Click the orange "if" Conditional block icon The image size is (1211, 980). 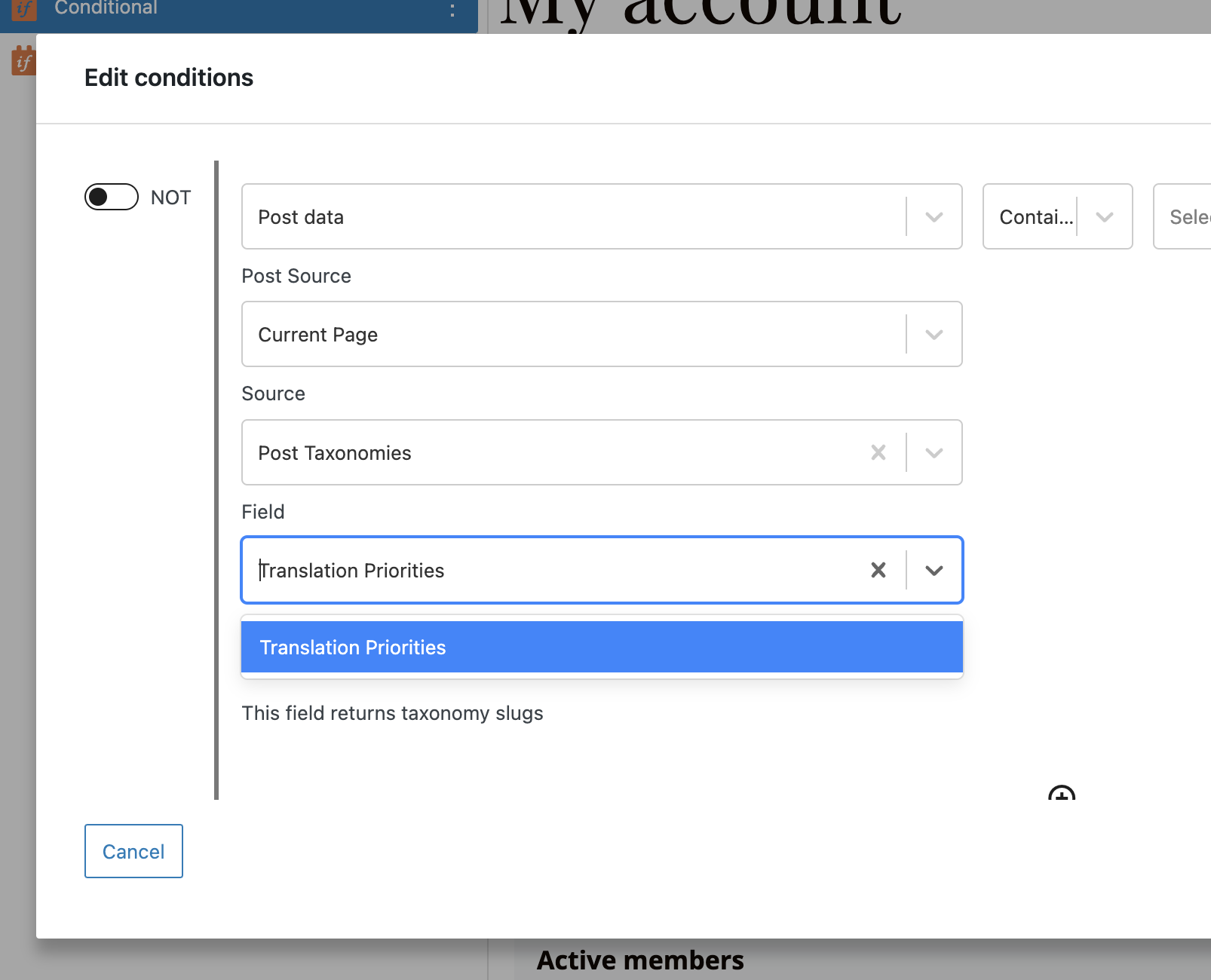click(23, 10)
